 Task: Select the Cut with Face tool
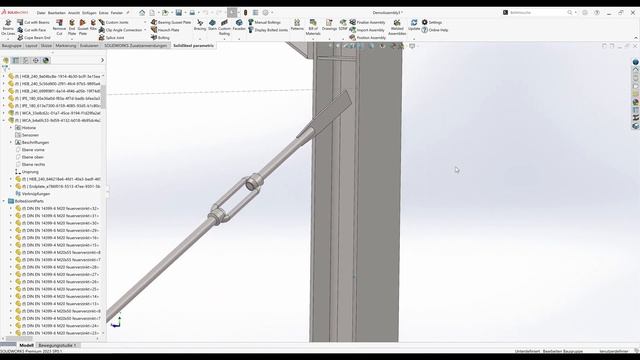coord(31,30)
